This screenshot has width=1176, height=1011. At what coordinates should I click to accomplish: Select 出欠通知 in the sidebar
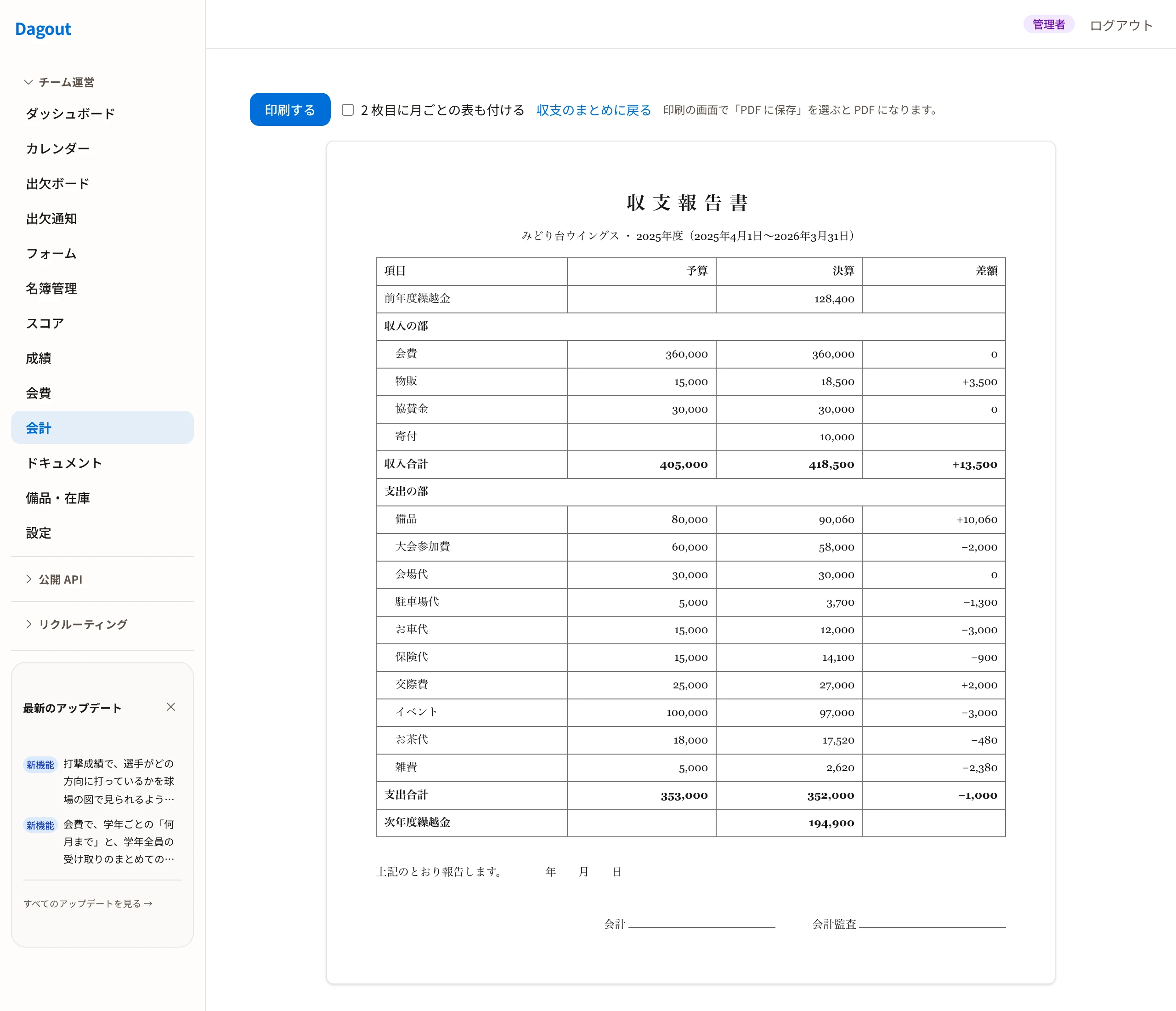click(102, 219)
